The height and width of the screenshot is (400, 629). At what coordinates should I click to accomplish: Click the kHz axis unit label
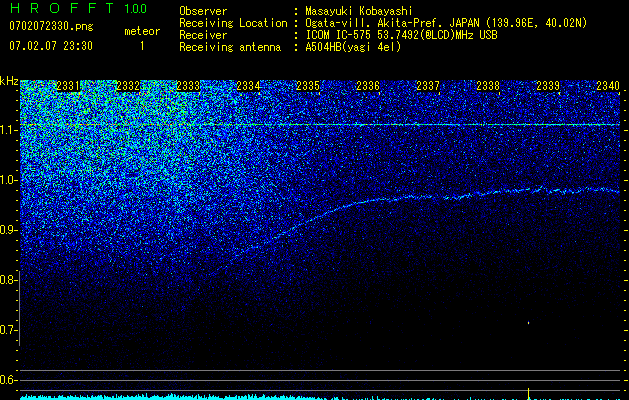(9, 81)
